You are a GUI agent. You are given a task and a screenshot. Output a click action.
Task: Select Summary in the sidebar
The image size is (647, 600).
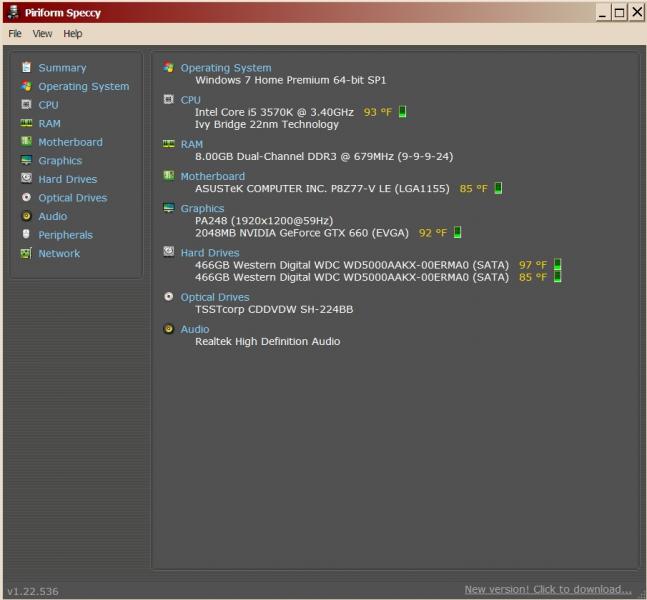(62, 68)
